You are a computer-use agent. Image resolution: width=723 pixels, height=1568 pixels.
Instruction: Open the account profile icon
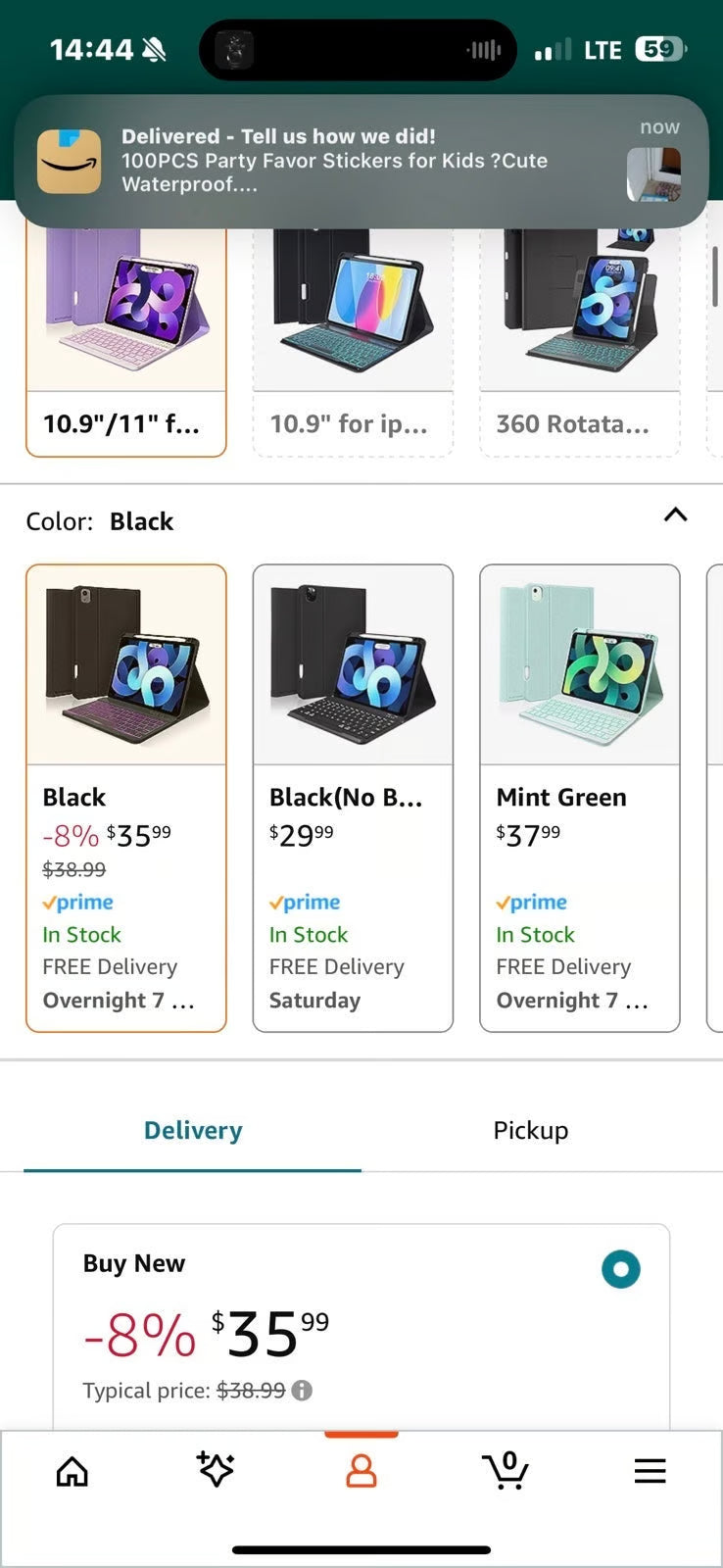[x=361, y=1471]
